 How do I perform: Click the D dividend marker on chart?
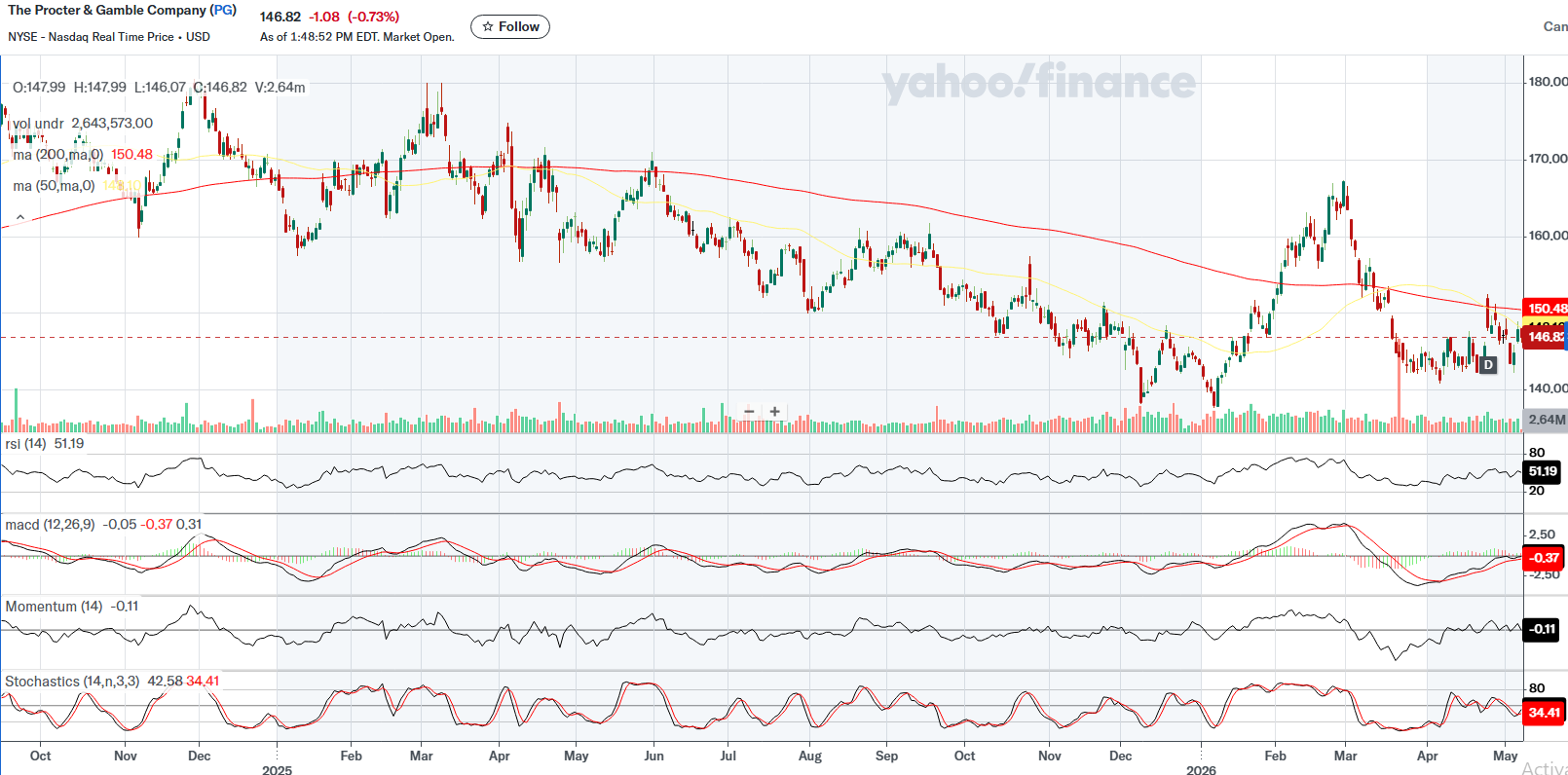pyautogui.click(x=1487, y=365)
